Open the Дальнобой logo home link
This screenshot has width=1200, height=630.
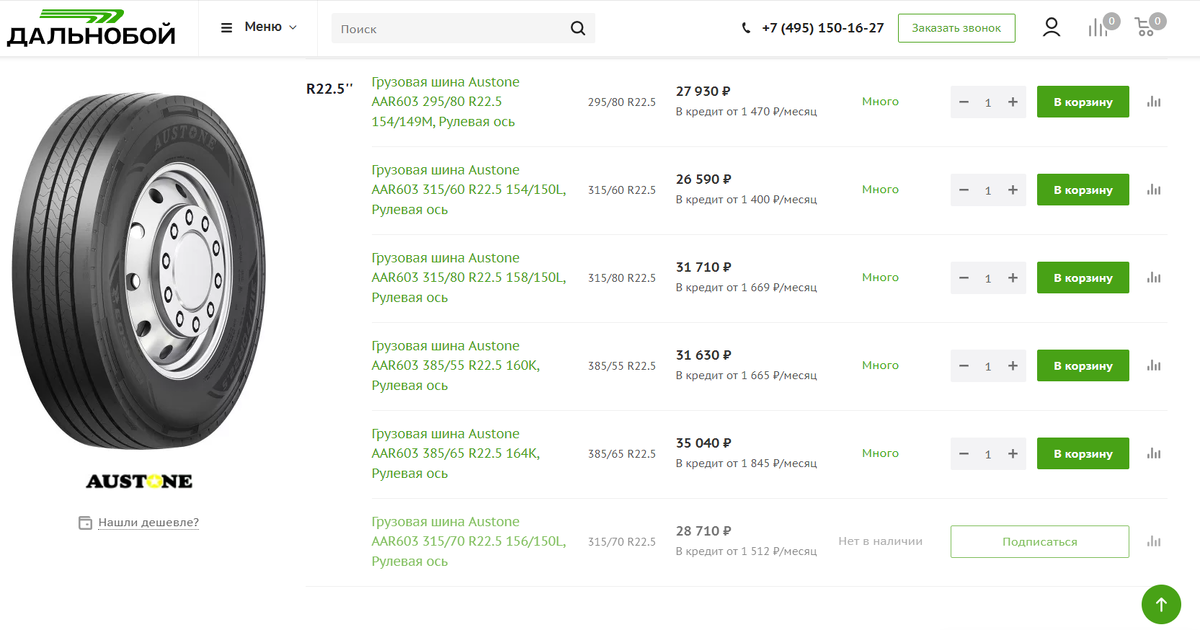91,28
